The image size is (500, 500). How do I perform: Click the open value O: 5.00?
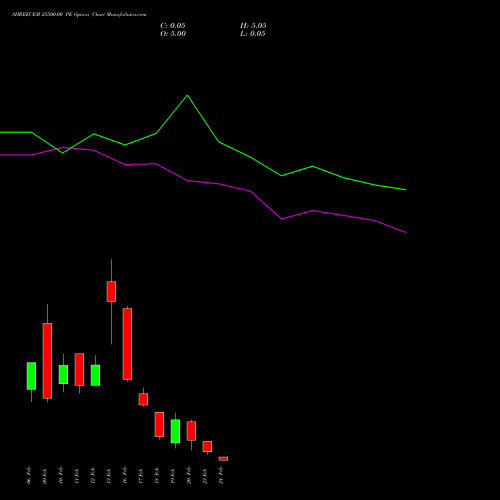(173, 34)
